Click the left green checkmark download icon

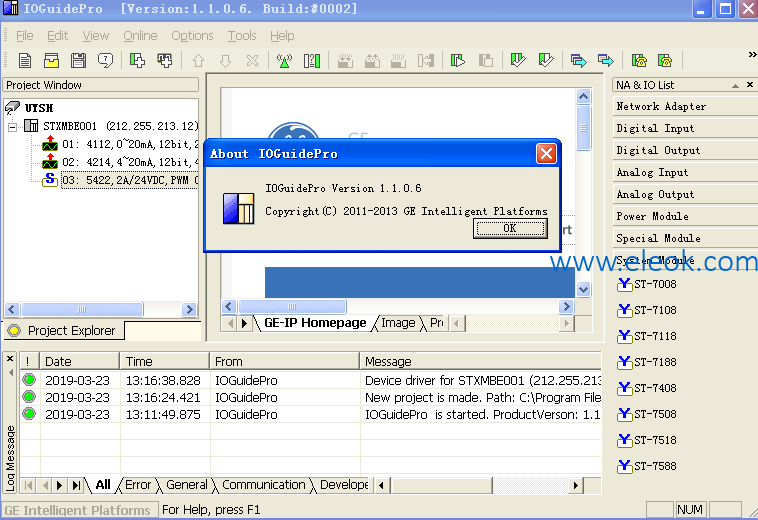(518, 61)
